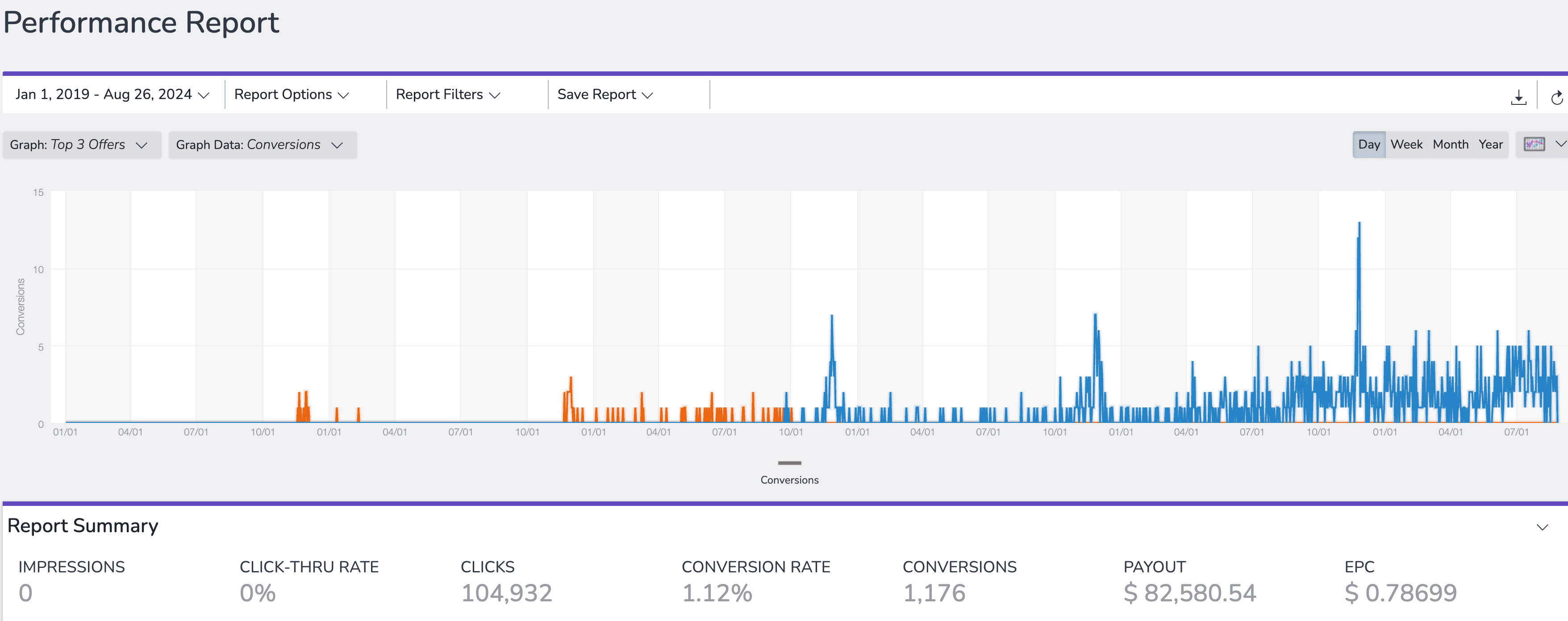Switch graph interval to Year
The height and width of the screenshot is (621, 1568).
1490,144
